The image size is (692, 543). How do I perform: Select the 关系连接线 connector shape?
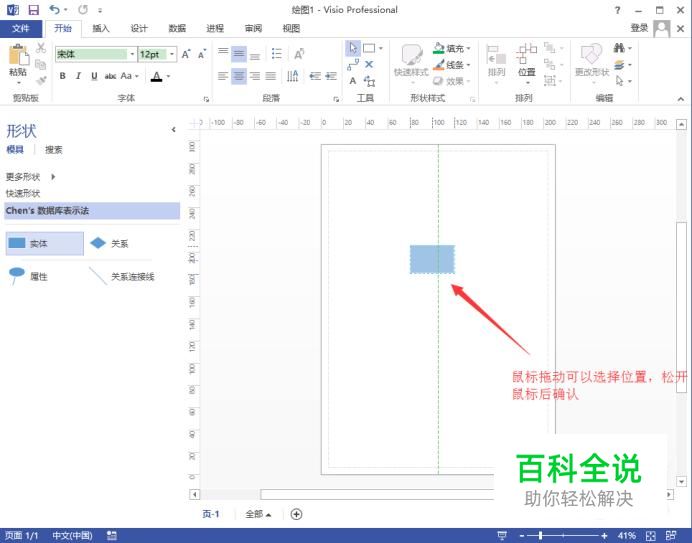tap(121, 276)
